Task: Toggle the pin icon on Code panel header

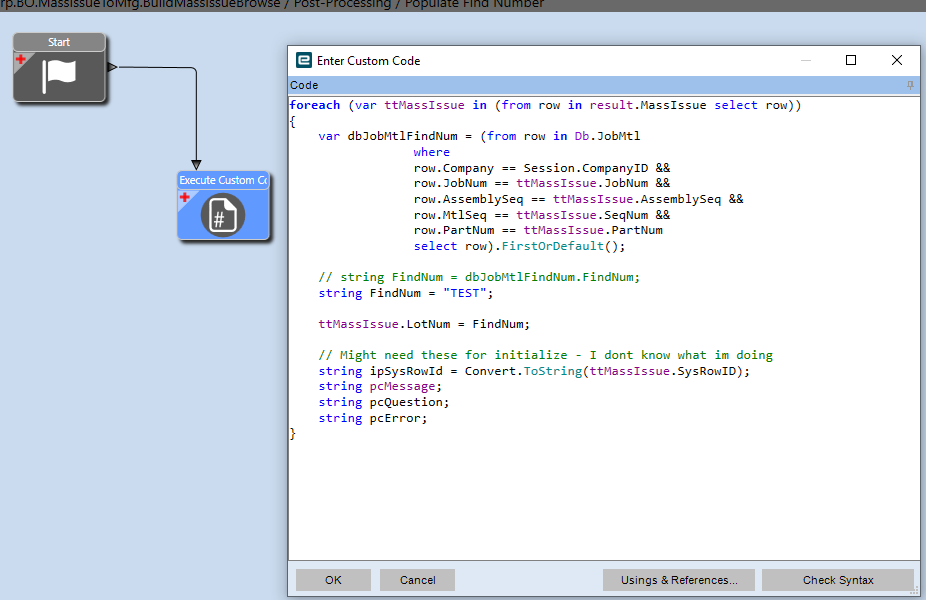Action: click(910, 85)
